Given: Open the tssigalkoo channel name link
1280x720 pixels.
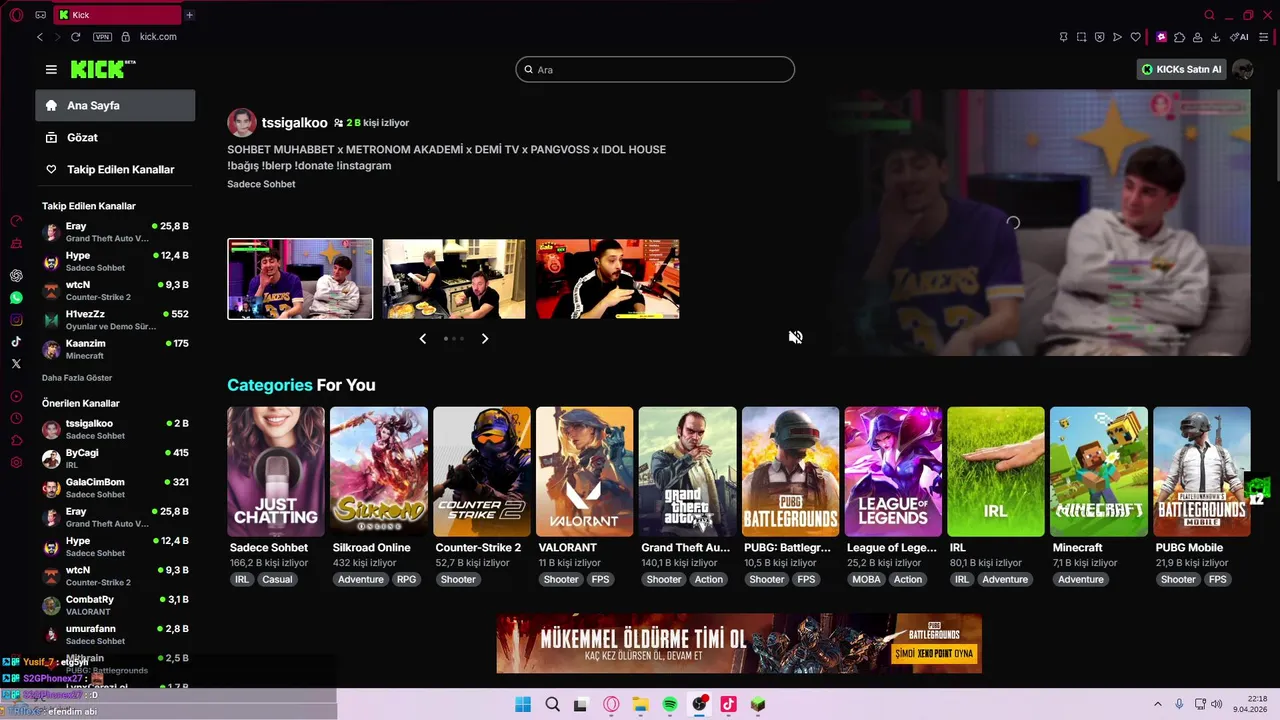Looking at the screenshot, I should tap(294, 123).
